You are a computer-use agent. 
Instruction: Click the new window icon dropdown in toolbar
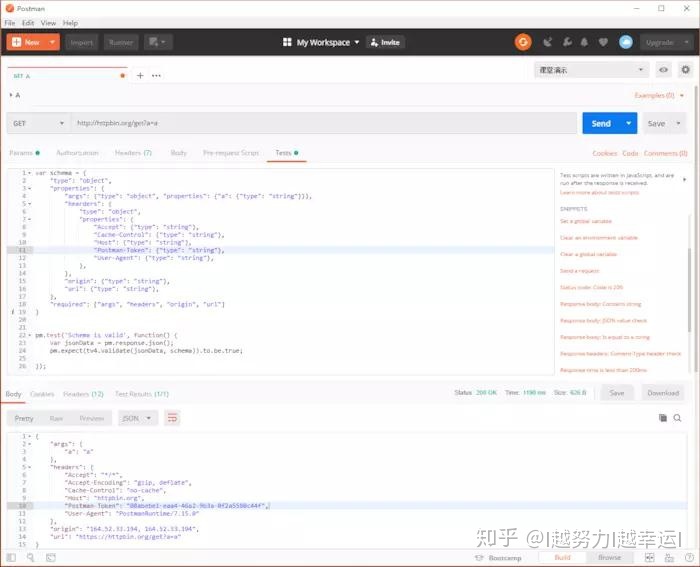[x=158, y=42]
